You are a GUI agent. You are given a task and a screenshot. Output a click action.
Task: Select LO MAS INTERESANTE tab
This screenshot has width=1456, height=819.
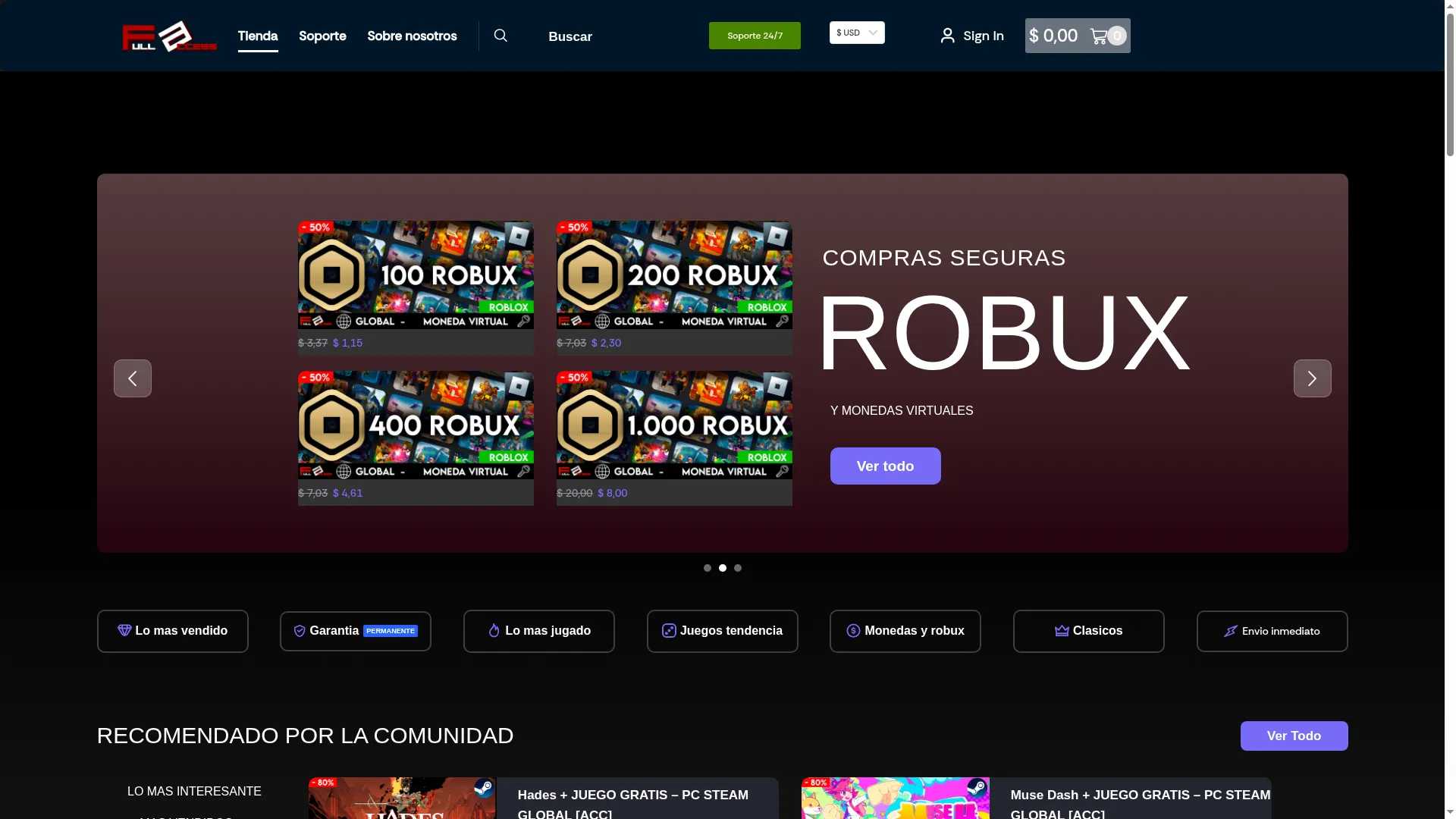(194, 791)
